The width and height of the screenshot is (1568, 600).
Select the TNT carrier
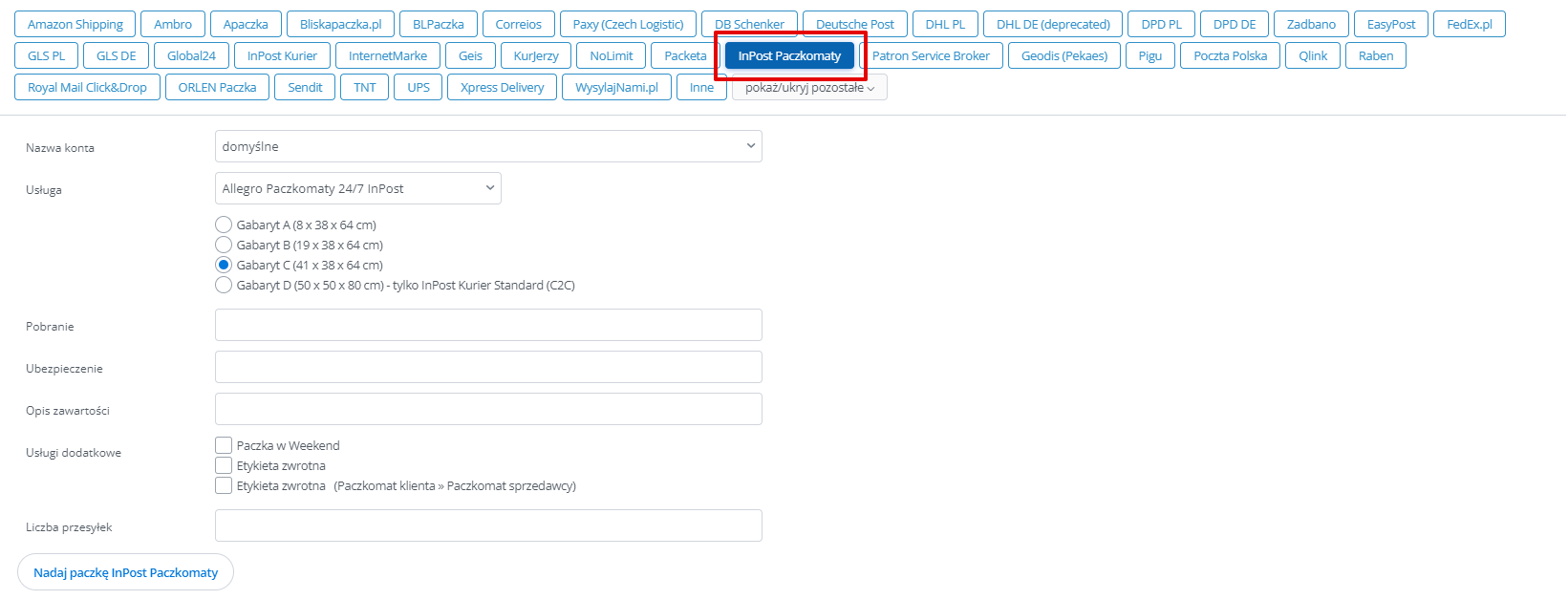coord(365,87)
